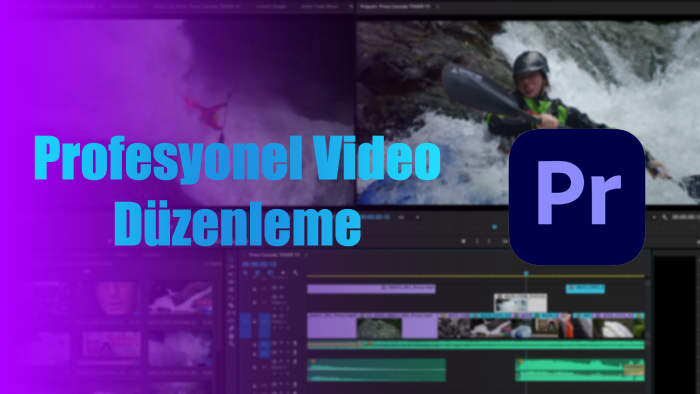Image resolution: width=700 pixels, height=394 pixels.
Task: Click the Source Monitor video preview
Action: click(x=179, y=112)
